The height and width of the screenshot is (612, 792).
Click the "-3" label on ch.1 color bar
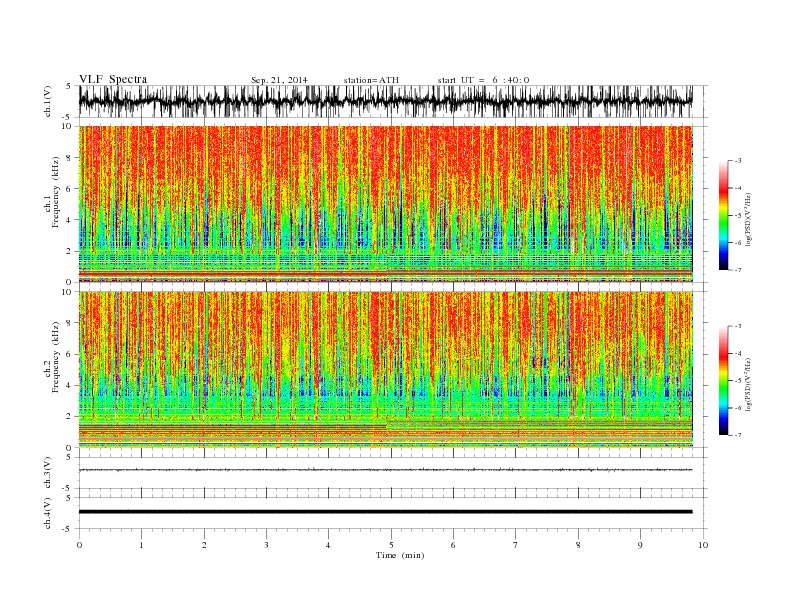(738, 161)
